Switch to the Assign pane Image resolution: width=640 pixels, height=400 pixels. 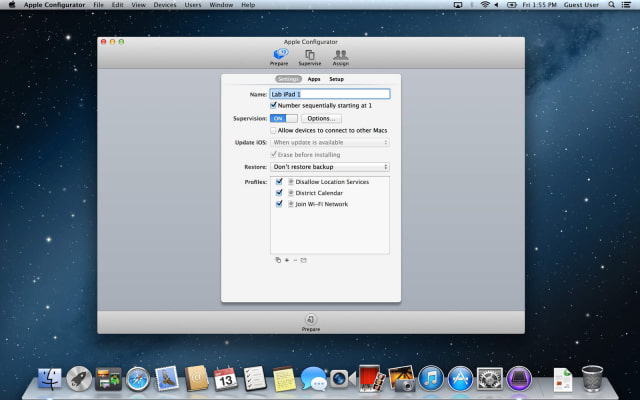tap(340, 56)
